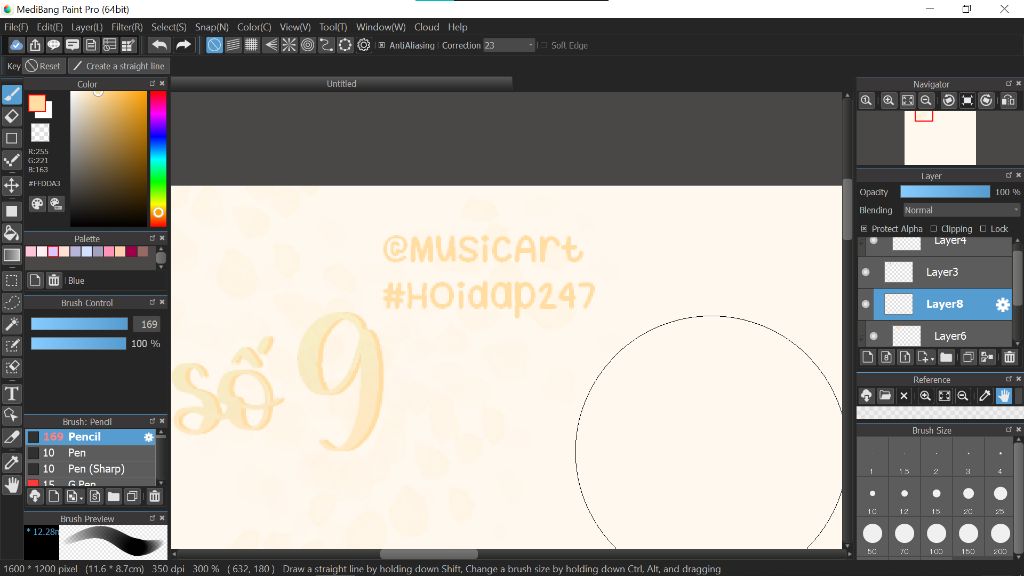The image size is (1024, 576).
Task: Adjust the layer Opacity slider
Action: click(945, 192)
